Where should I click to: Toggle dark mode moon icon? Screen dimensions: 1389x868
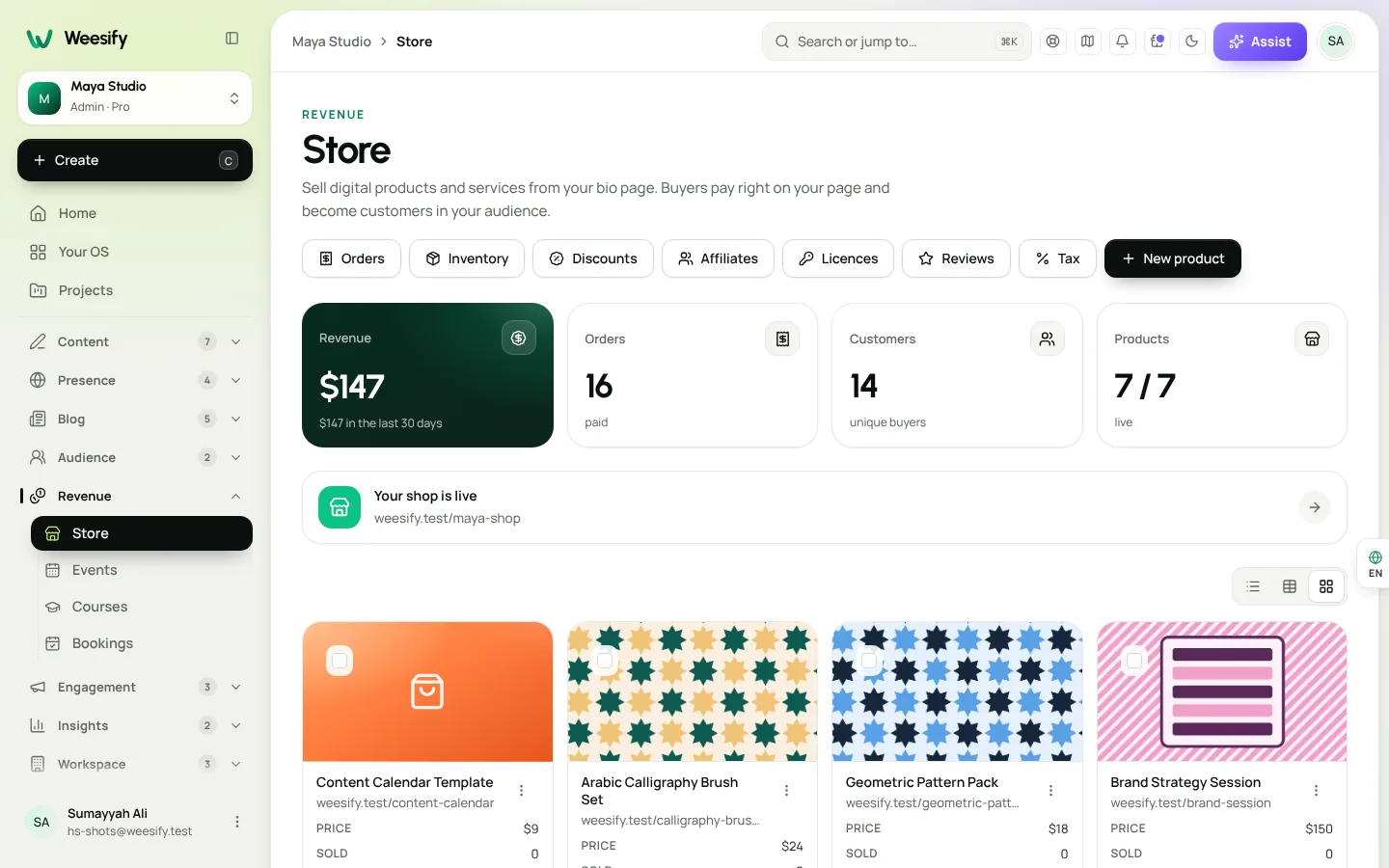coord(1191,41)
